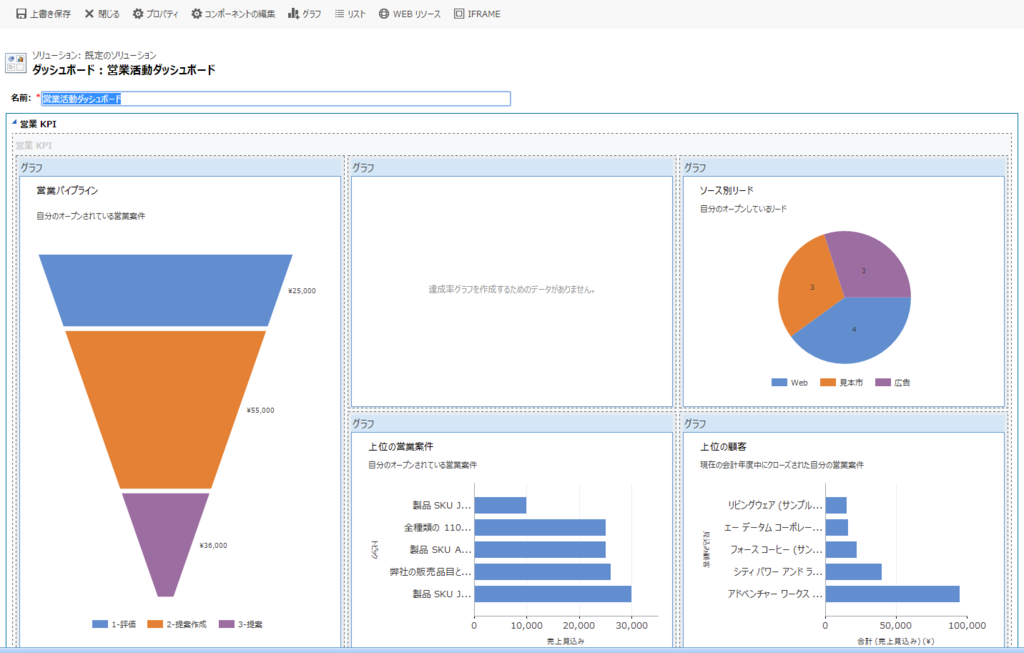The height and width of the screenshot is (653, 1024).
Task: Click the エー データム コーポレー… bar
Action: coord(837,528)
